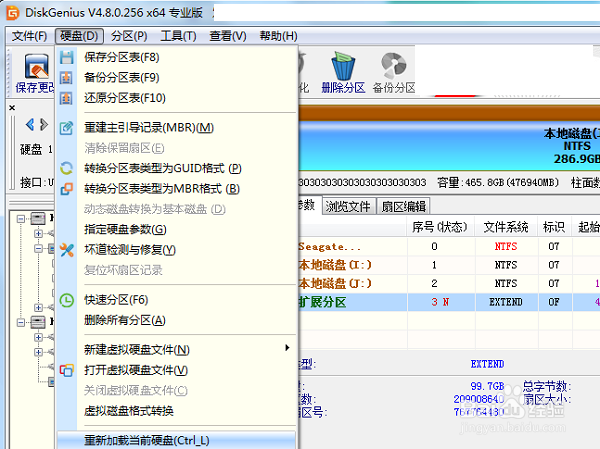Expand first partition under first disk

pos(38,233)
